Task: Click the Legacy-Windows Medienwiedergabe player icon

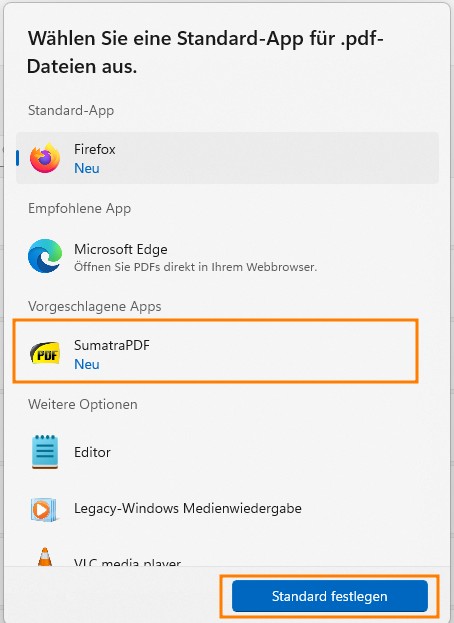Action: coord(45,509)
